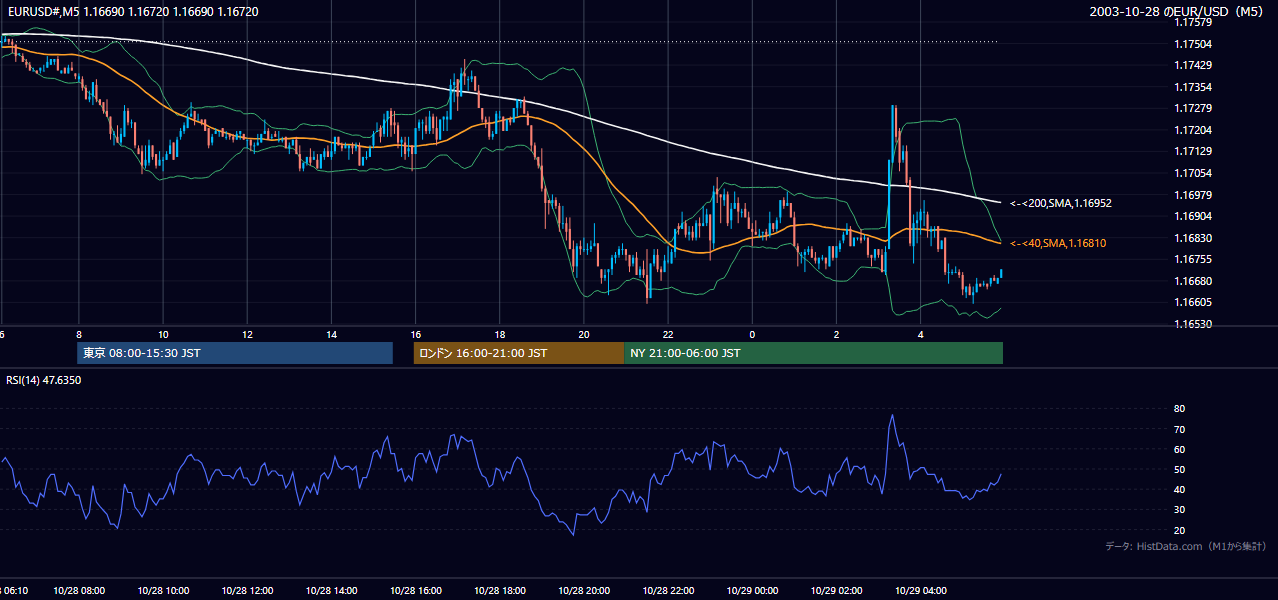Click price axis value 1.16904

1193,216
